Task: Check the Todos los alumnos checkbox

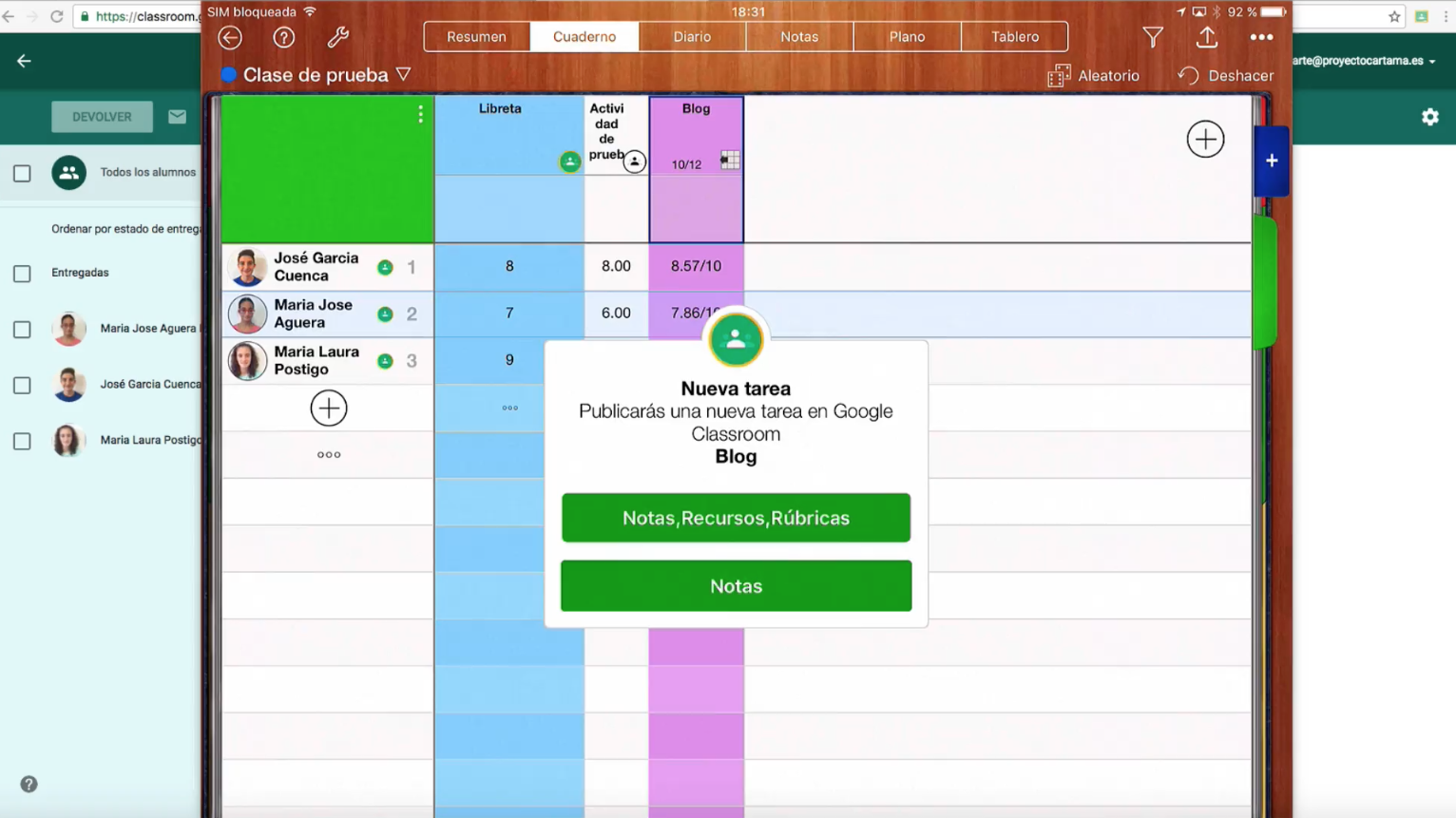Action: pyautogui.click(x=22, y=174)
